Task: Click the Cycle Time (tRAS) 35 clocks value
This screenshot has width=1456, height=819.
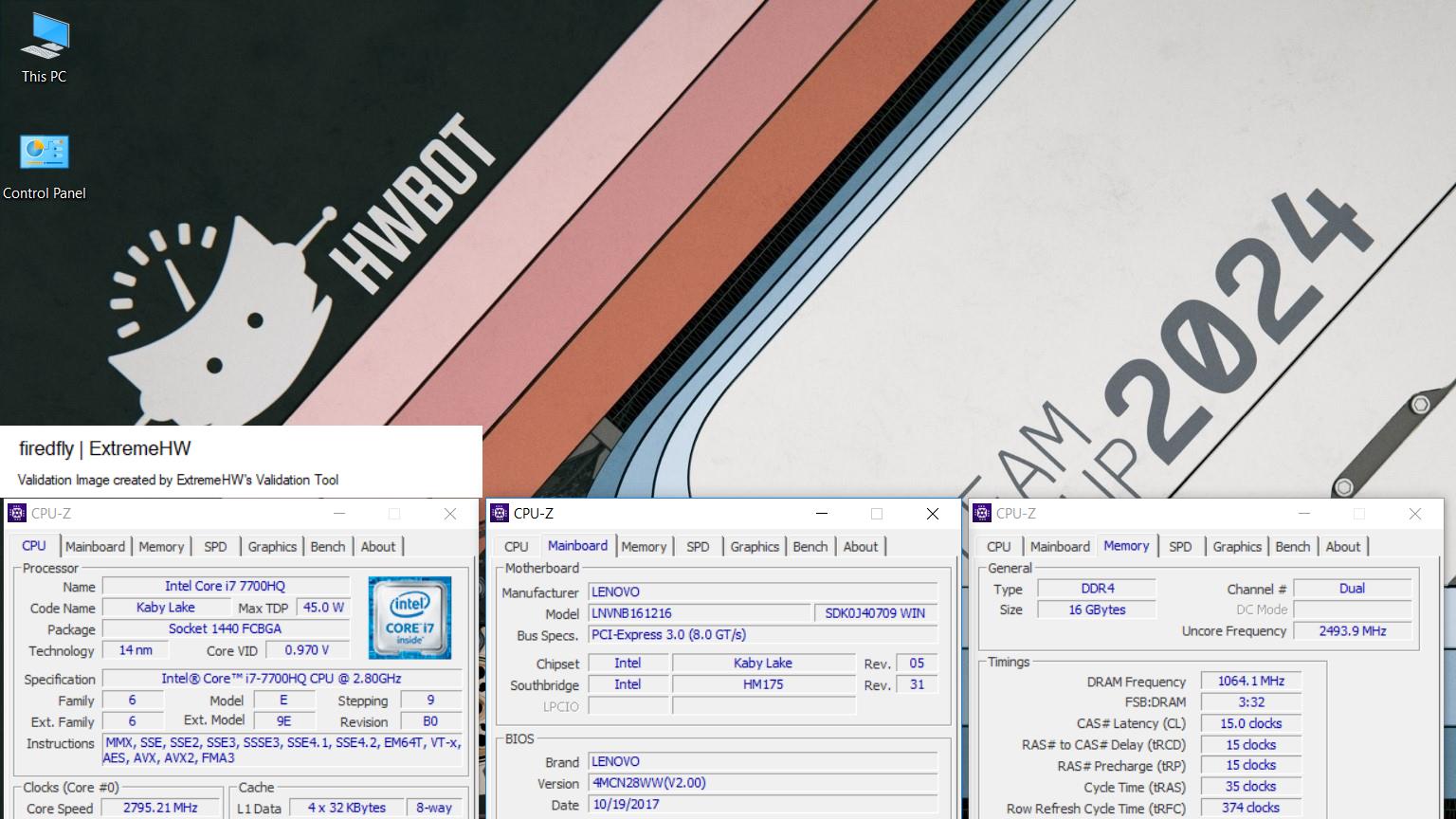Action: click(x=1251, y=787)
